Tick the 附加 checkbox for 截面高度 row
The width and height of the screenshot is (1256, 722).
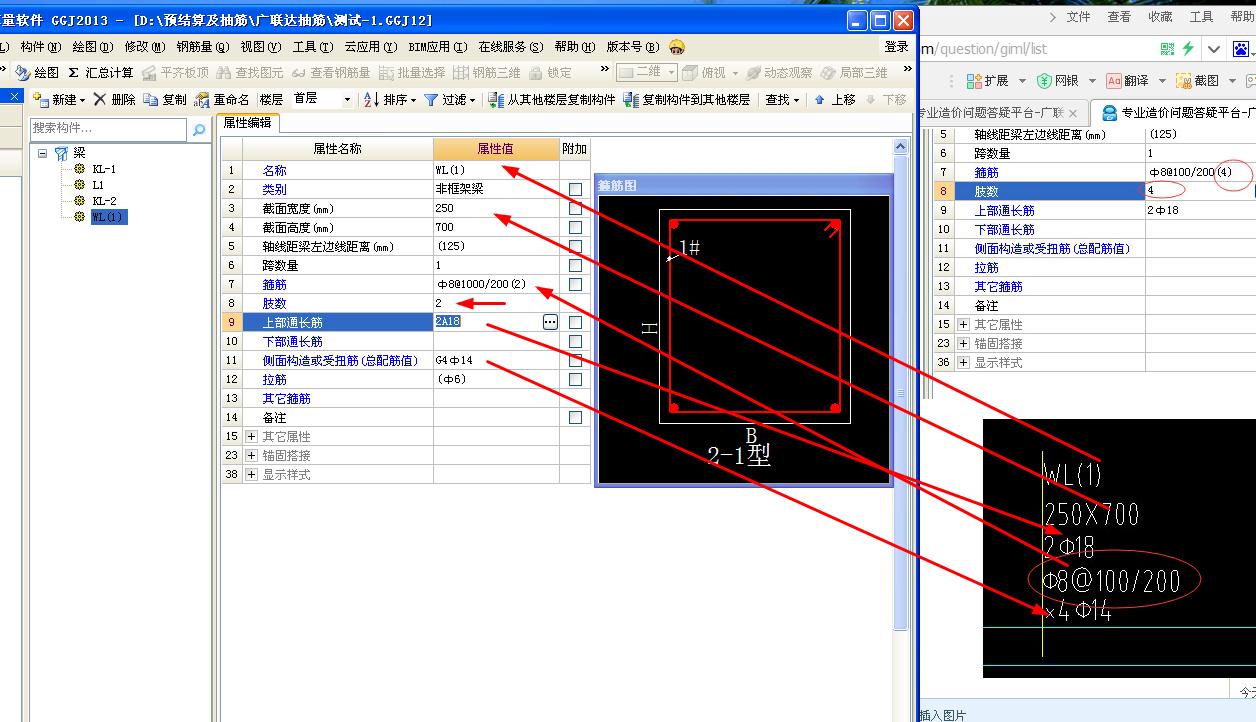click(575, 227)
